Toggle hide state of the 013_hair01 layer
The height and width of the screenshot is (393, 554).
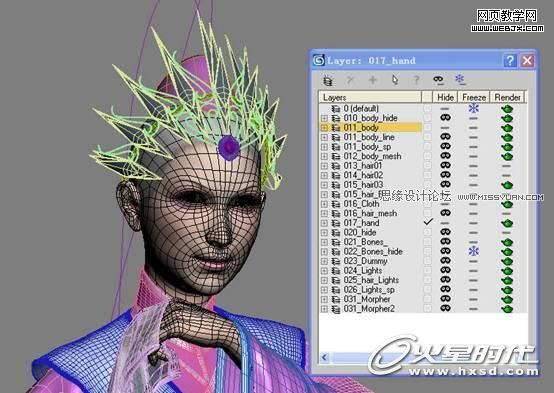[446, 165]
